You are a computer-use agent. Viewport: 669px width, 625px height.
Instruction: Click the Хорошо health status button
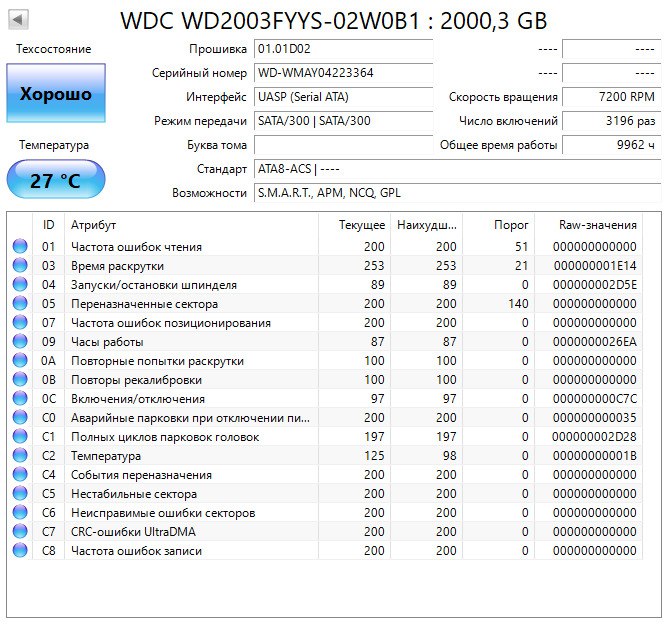[x=56, y=93]
